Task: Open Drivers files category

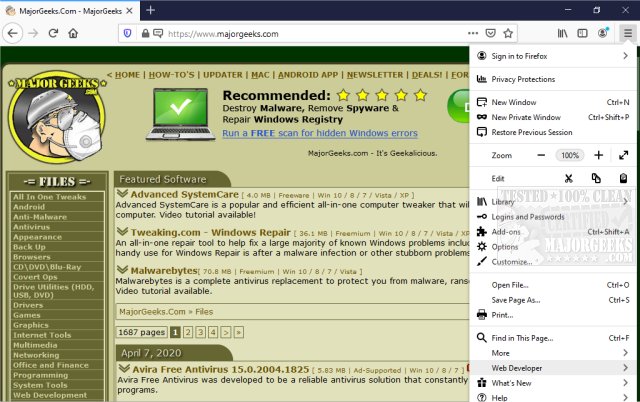Action: [x=28, y=305]
